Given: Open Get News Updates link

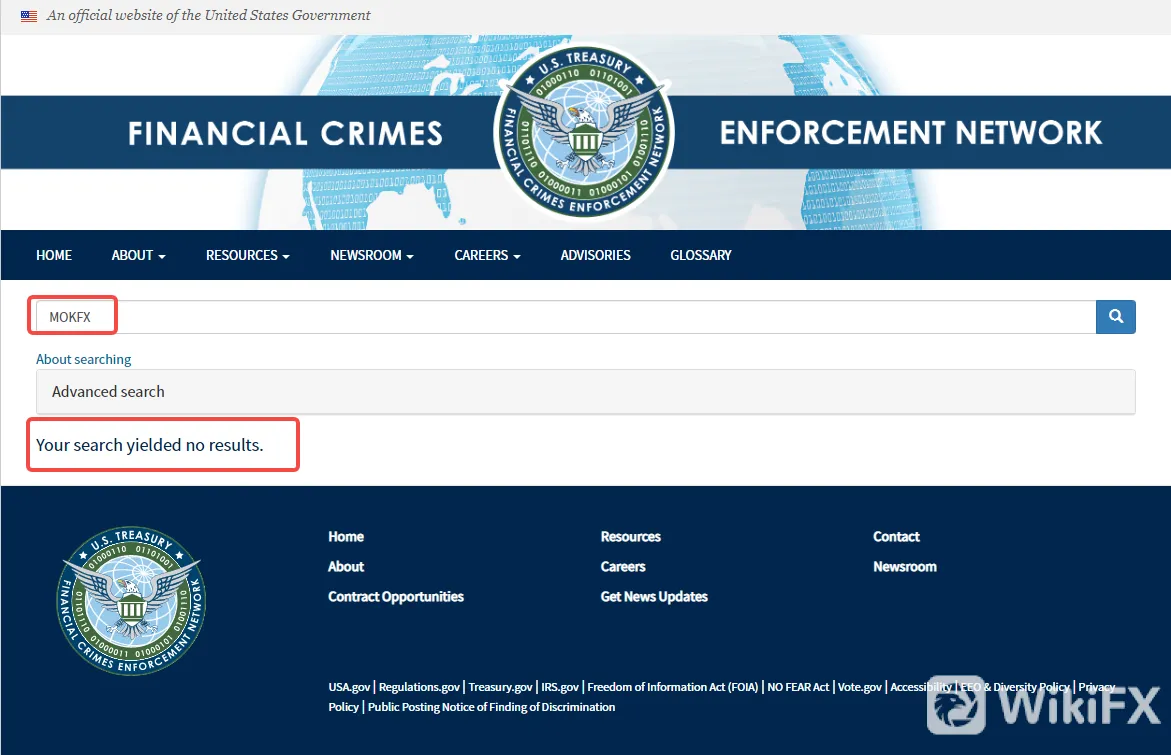Looking at the screenshot, I should click(x=654, y=596).
